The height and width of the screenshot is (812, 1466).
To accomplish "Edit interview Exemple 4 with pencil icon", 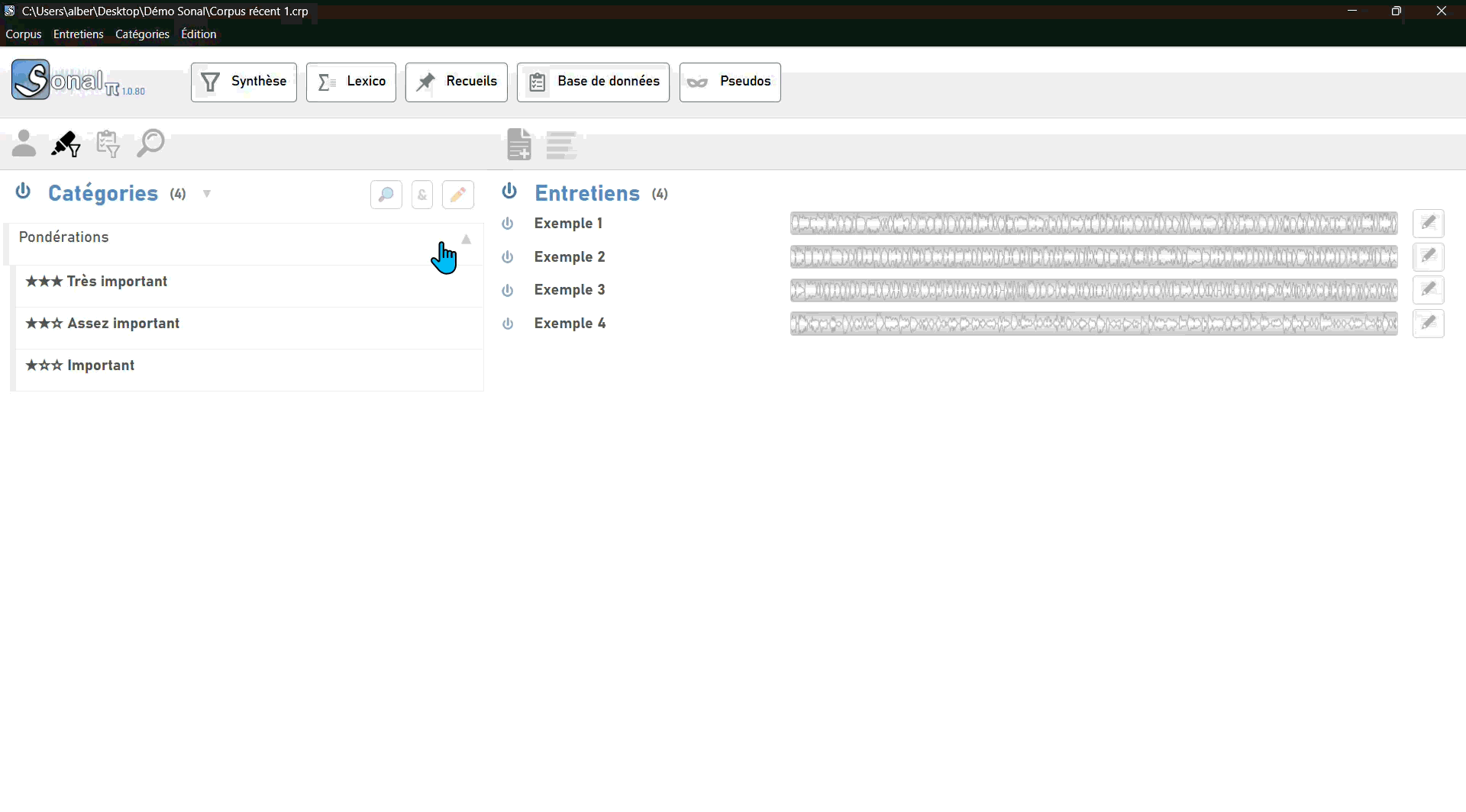I will point(1429,323).
